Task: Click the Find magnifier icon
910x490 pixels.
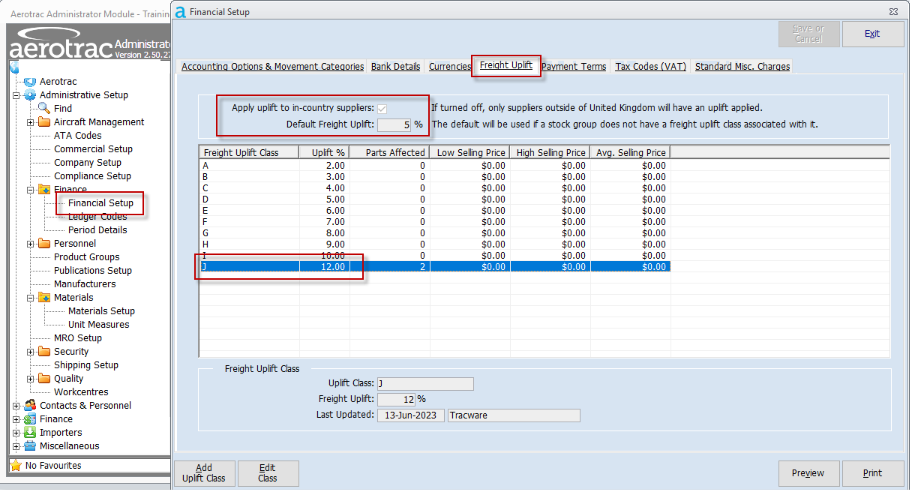Action: coord(44,108)
